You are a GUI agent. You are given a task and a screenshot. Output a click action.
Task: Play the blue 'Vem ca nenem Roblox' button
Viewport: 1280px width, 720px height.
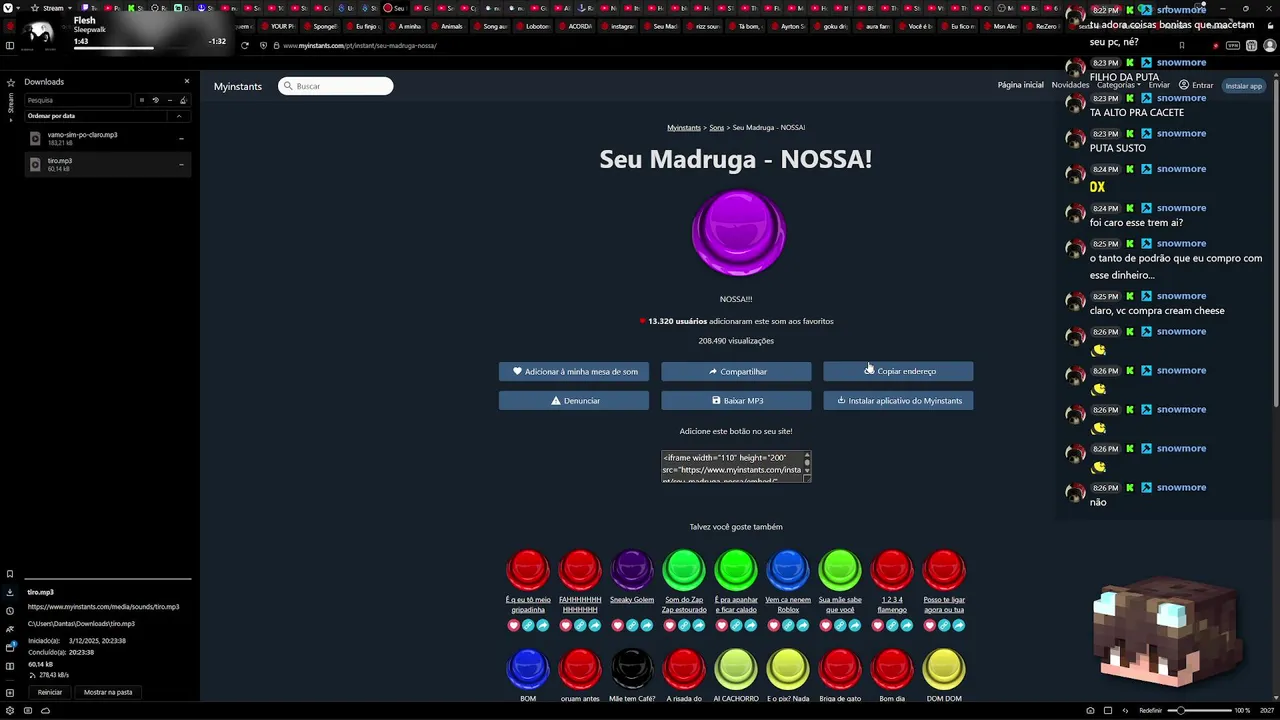(788, 569)
